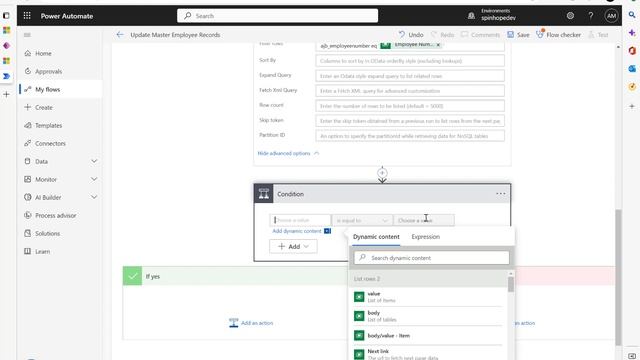640x360 pixels.
Task: Click the Fetch Xml Query input field
Action: (410, 91)
